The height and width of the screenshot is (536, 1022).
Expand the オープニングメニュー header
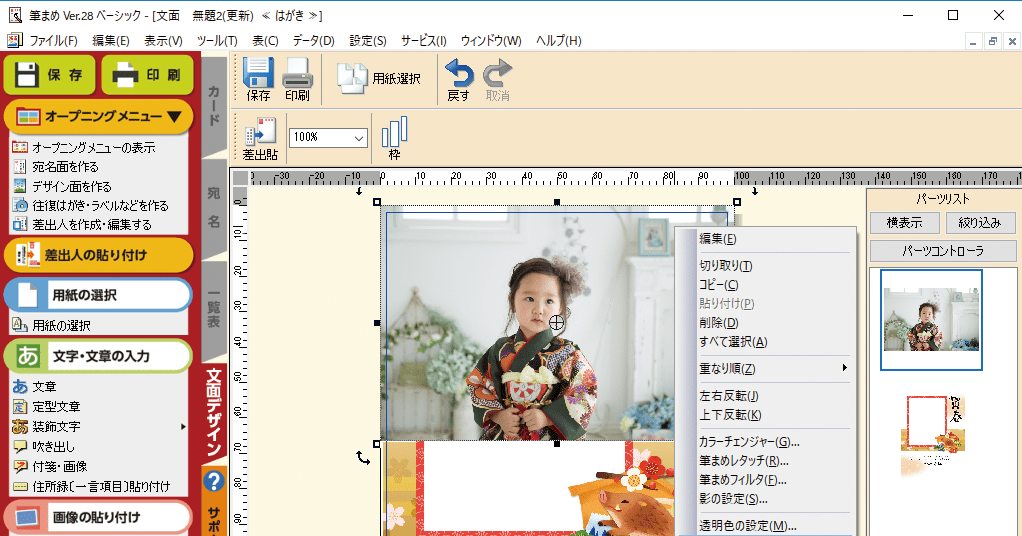click(x=98, y=117)
